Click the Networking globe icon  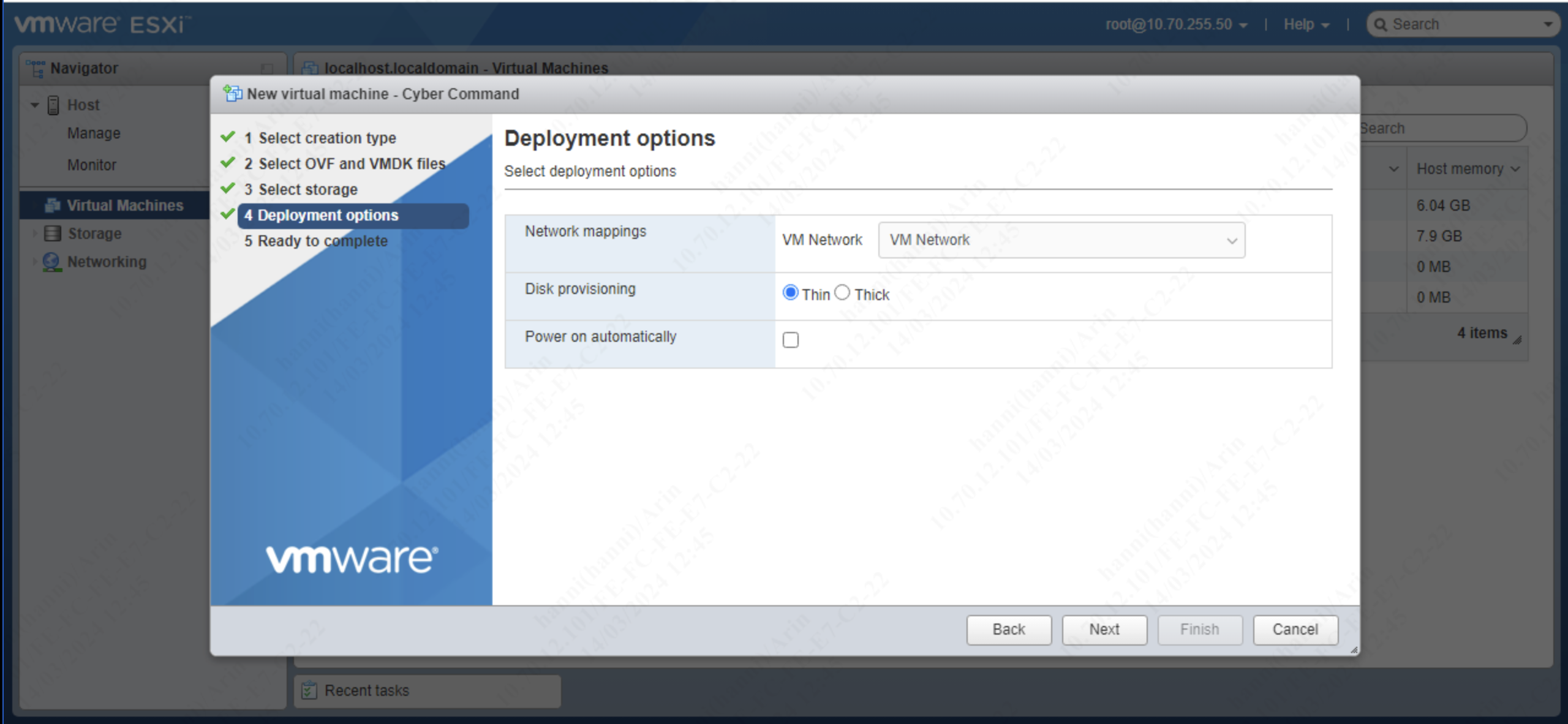click(x=52, y=262)
